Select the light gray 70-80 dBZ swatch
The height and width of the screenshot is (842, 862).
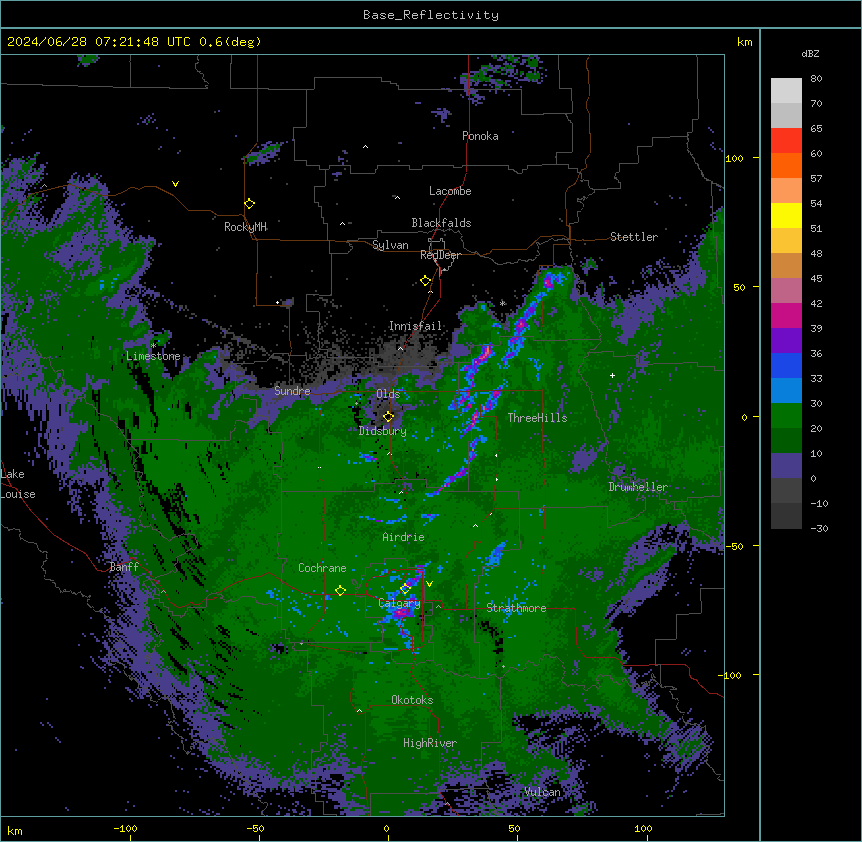pyautogui.click(x=786, y=91)
